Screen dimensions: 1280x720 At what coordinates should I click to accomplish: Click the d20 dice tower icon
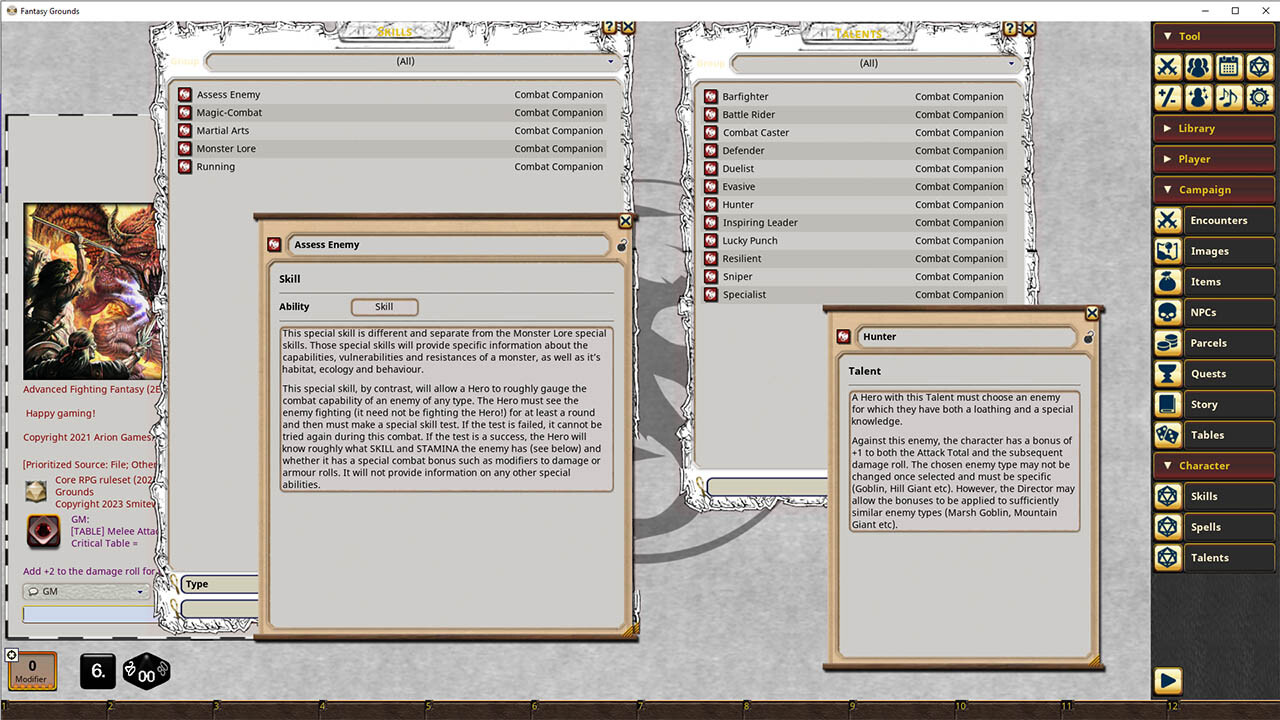(1259, 66)
